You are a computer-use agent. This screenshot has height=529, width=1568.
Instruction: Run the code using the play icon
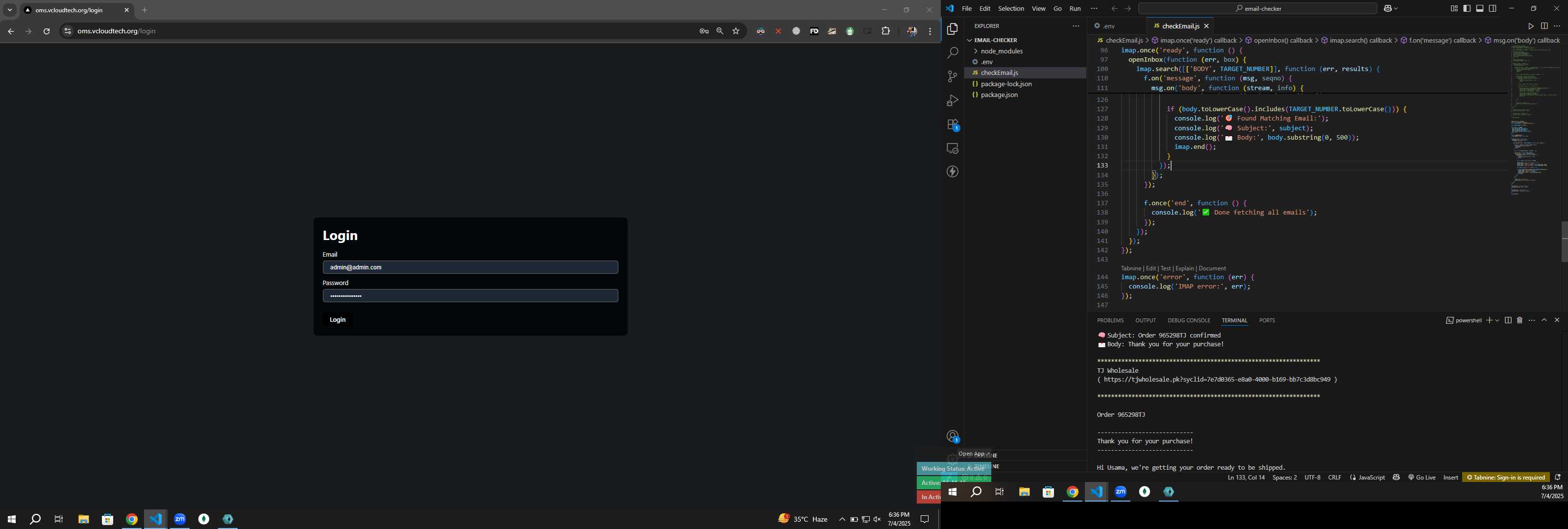tap(1530, 26)
